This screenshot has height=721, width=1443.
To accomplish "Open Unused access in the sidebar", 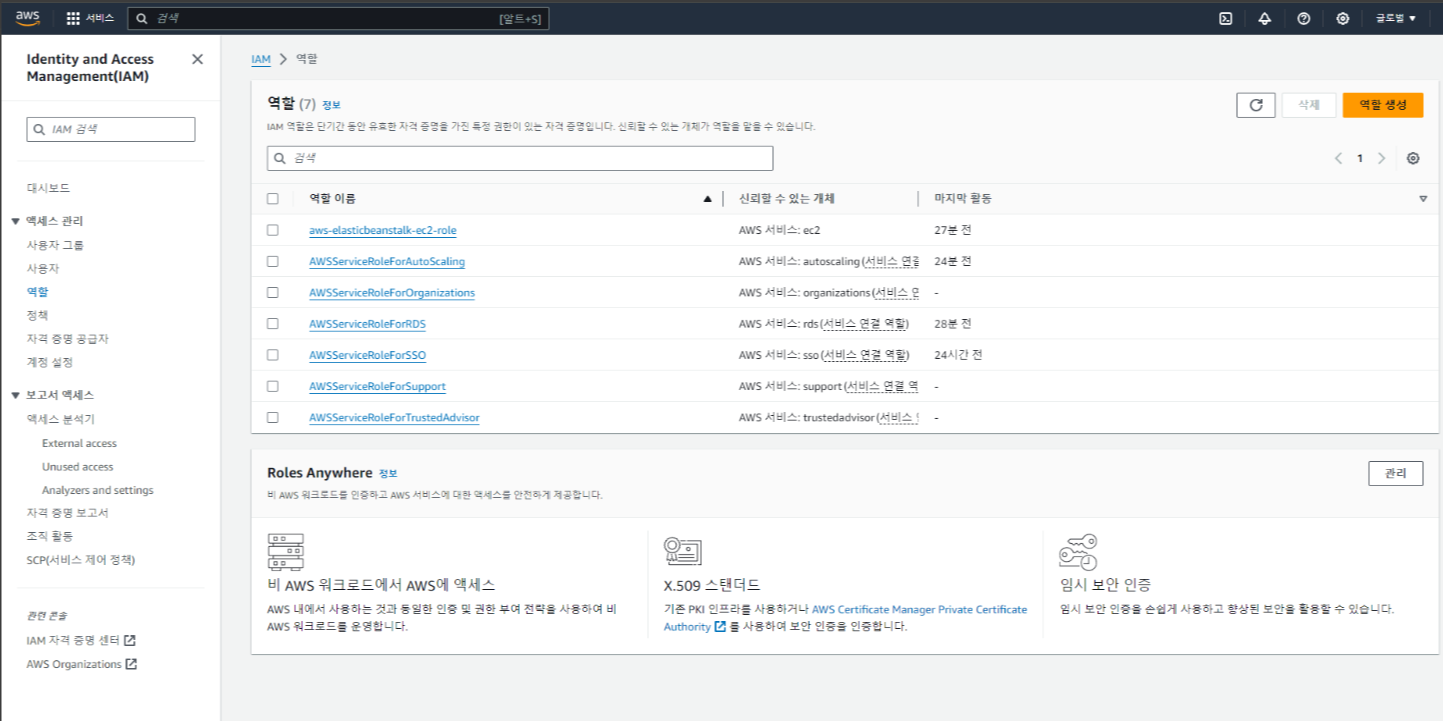I will pos(77,467).
